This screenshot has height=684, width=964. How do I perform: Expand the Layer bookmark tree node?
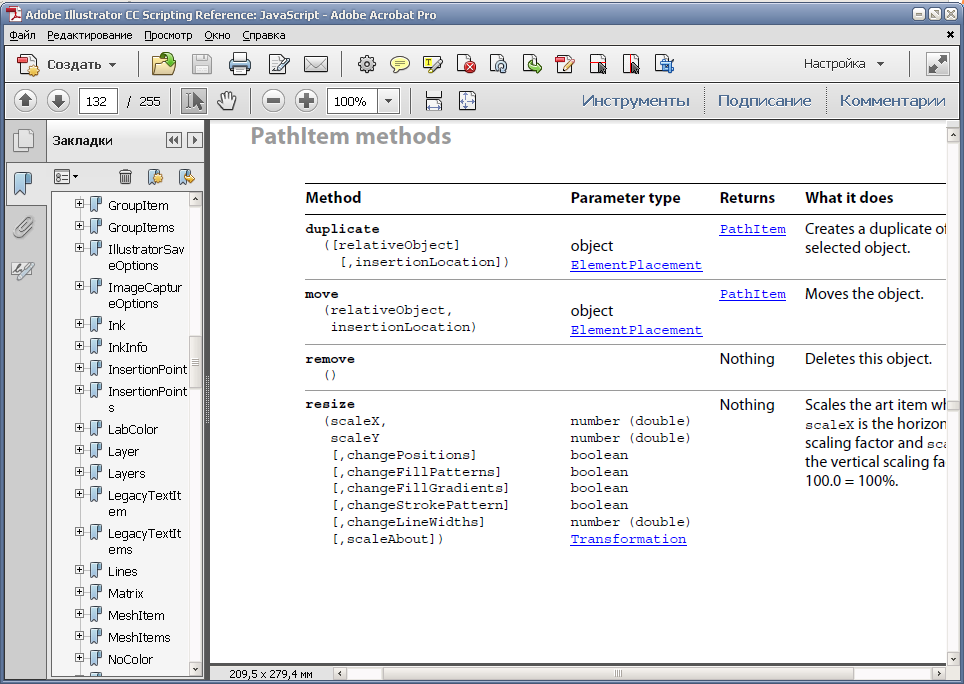click(x=80, y=451)
